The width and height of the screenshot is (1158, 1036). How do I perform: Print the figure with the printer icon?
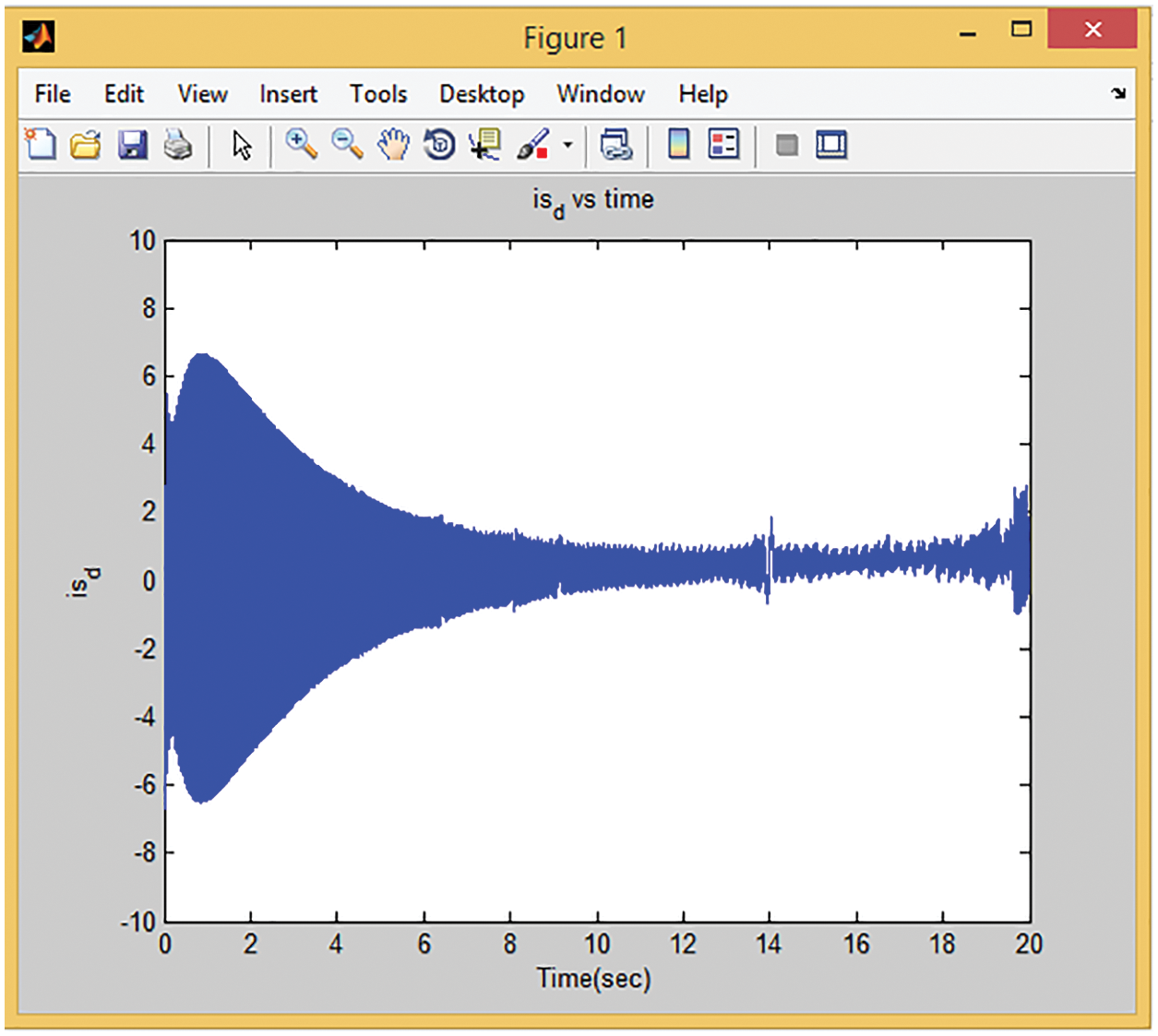pos(177,145)
